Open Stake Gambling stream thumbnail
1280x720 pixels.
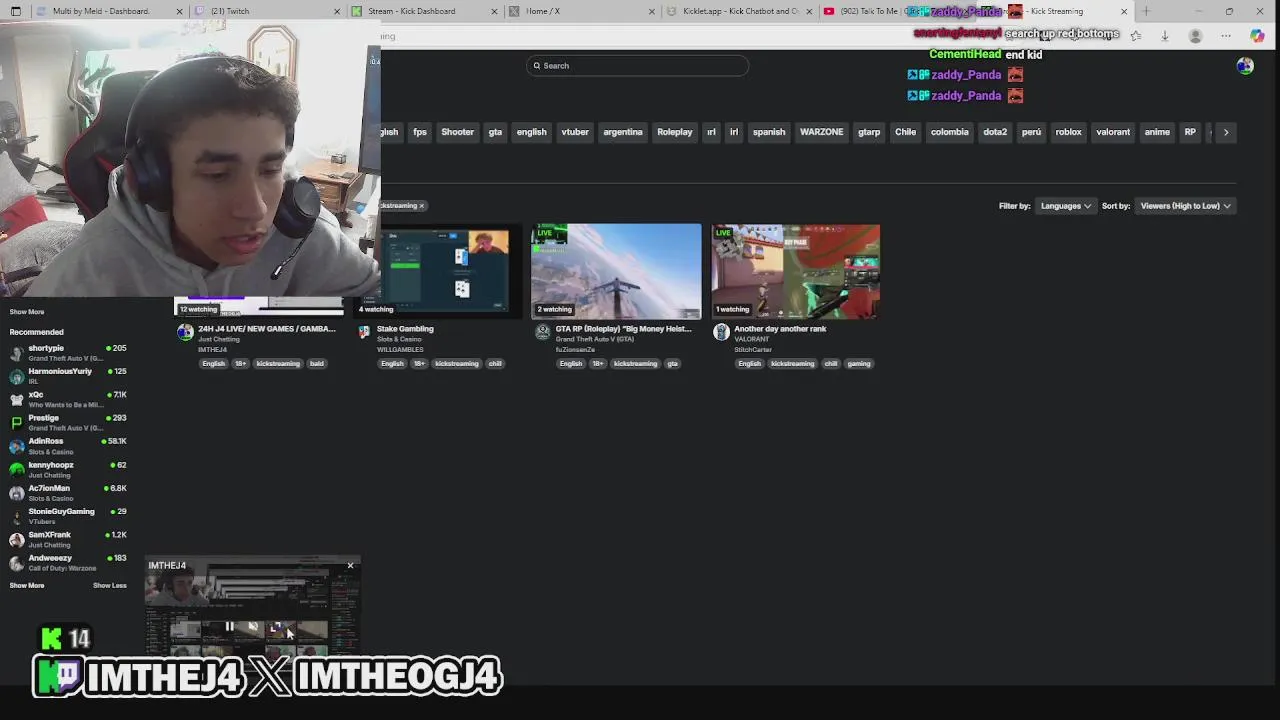[440, 271]
